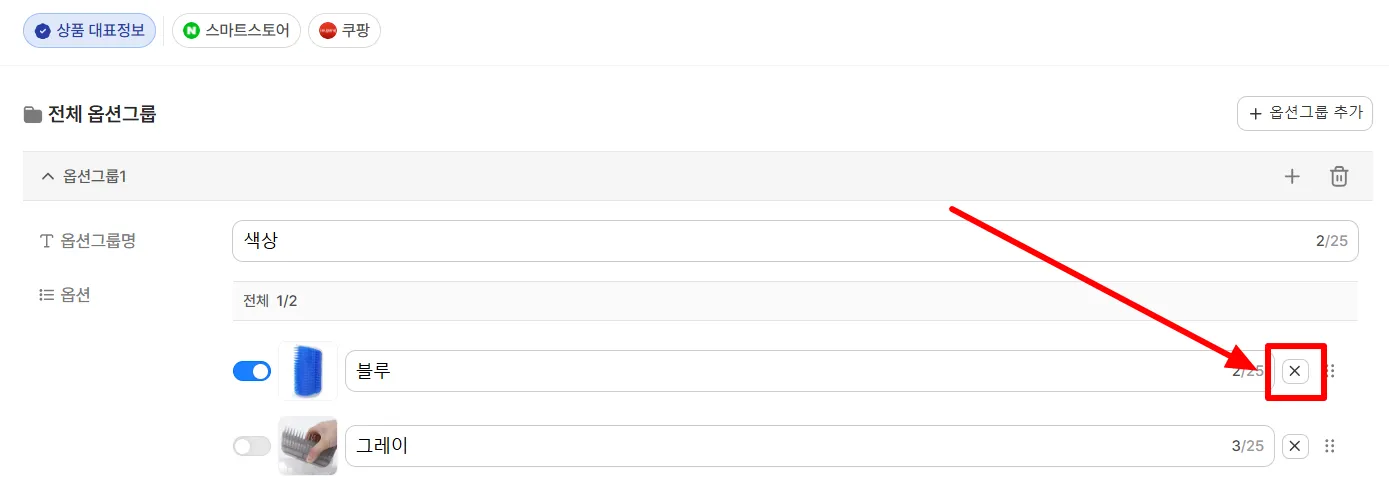
Task: Click the drag handle beside 그레이
Action: (x=1330, y=446)
